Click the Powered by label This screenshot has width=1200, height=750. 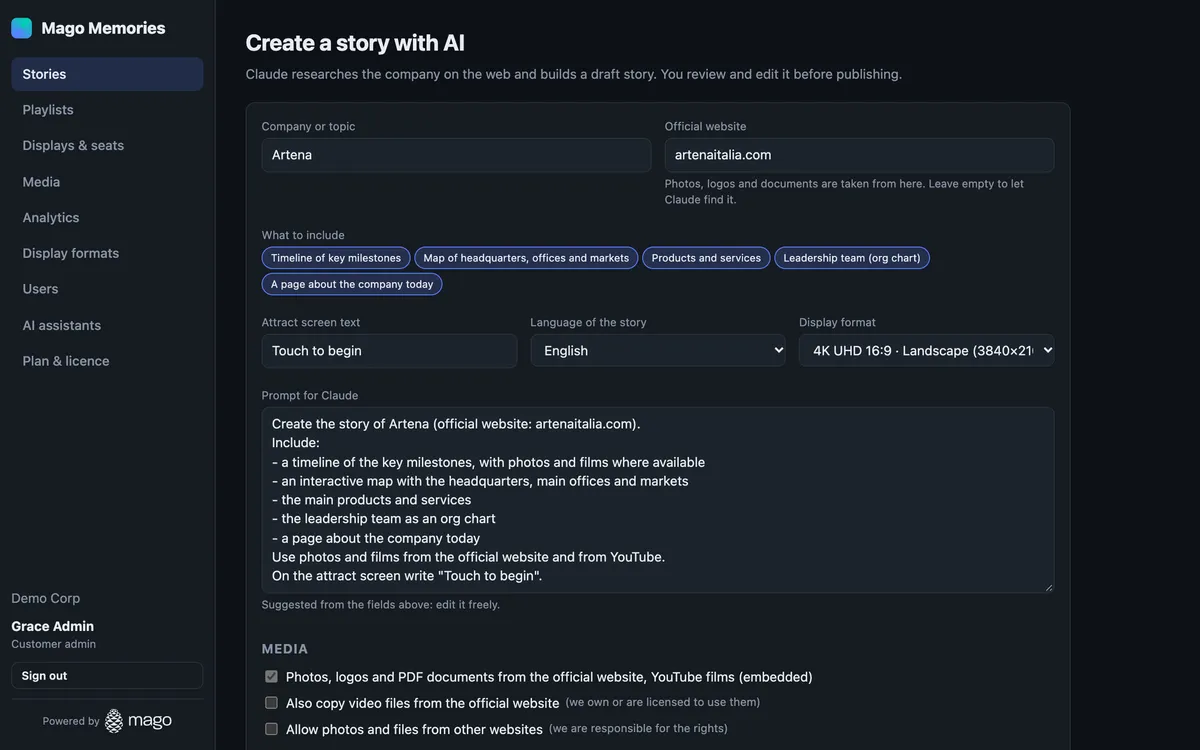point(71,721)
